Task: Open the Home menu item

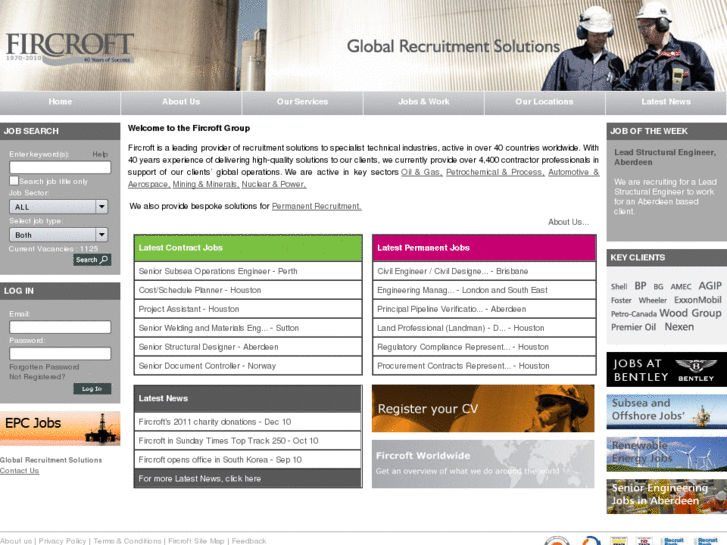Action: click(60, 102)
